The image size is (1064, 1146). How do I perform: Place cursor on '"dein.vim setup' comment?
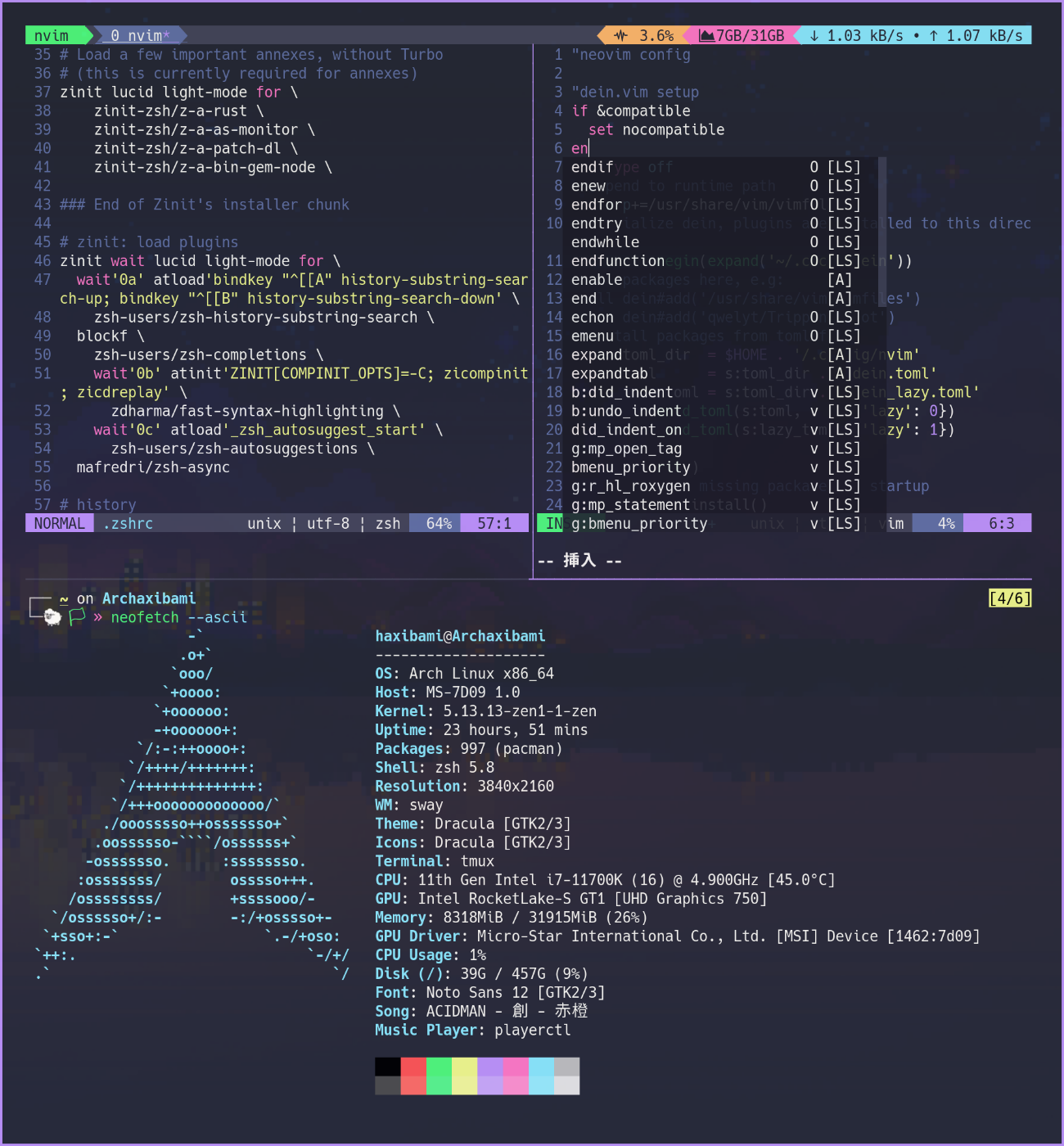coord(635,92)
